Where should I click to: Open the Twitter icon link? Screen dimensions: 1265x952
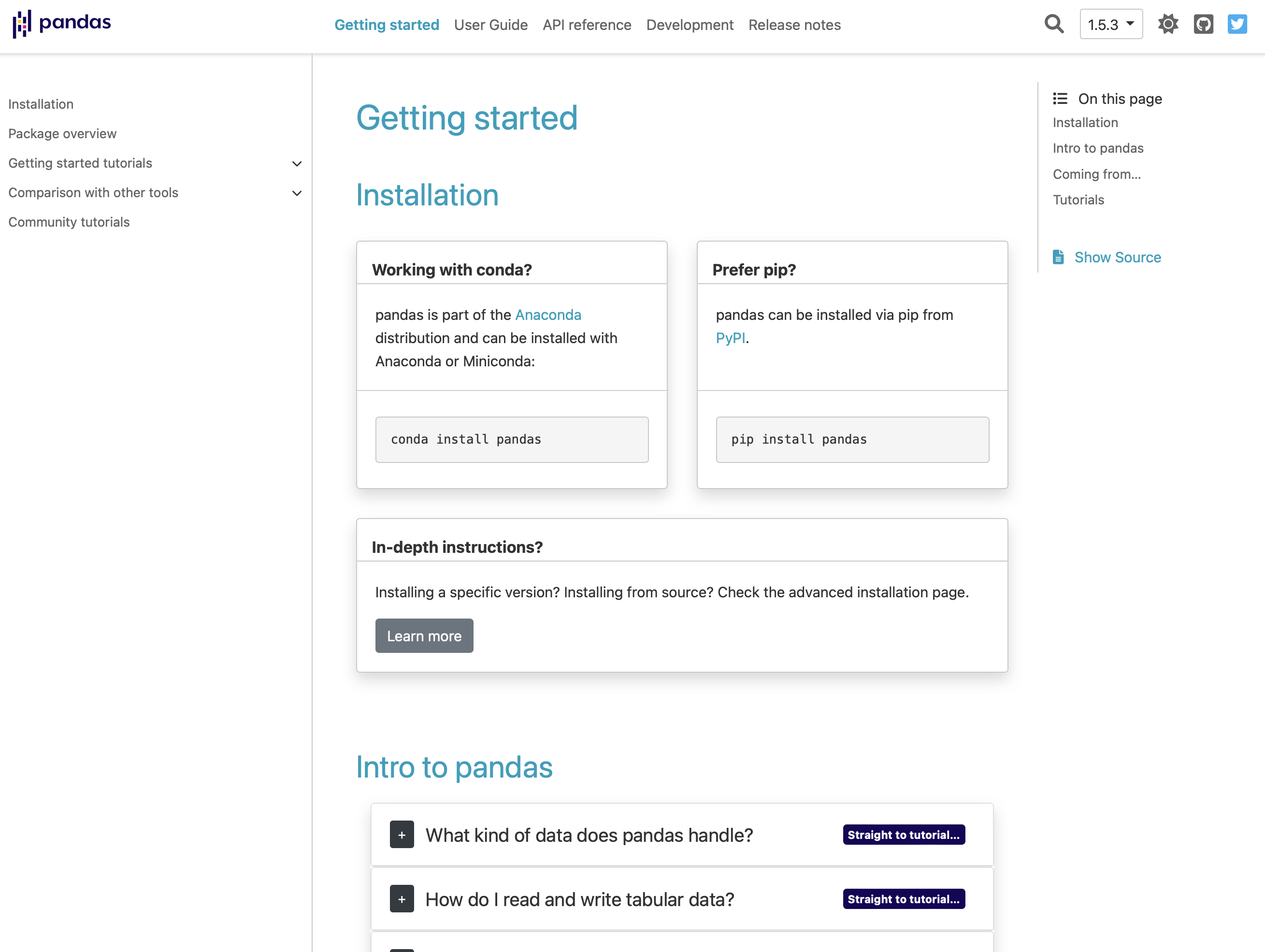click(1237, 24)
